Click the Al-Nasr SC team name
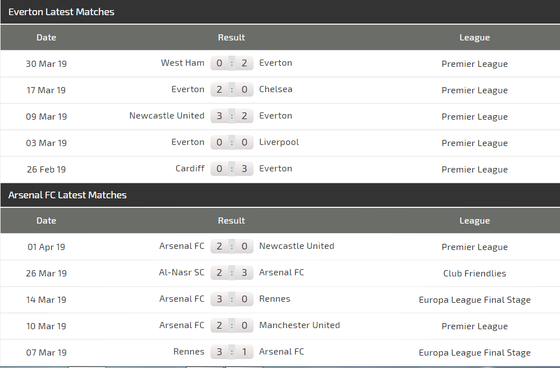The width and height of the screenshot is (560, 368). 181,273
